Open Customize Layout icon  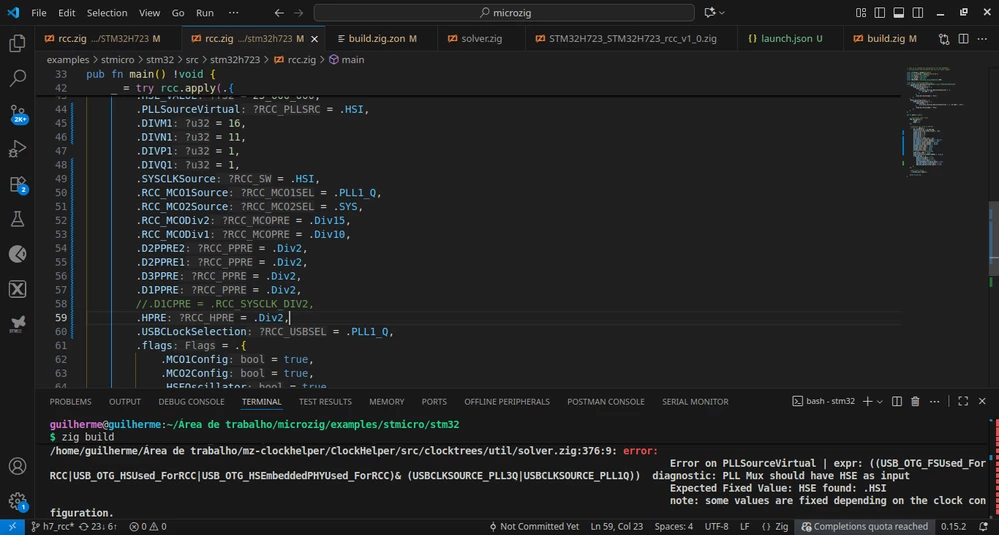tap(861, 13)
